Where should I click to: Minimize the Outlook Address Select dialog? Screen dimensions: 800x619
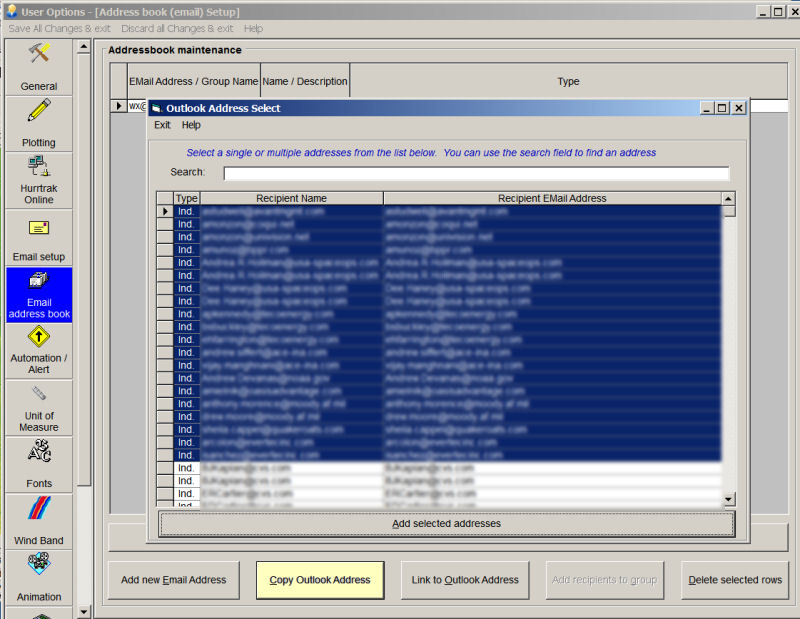click(x=707, y=108)
